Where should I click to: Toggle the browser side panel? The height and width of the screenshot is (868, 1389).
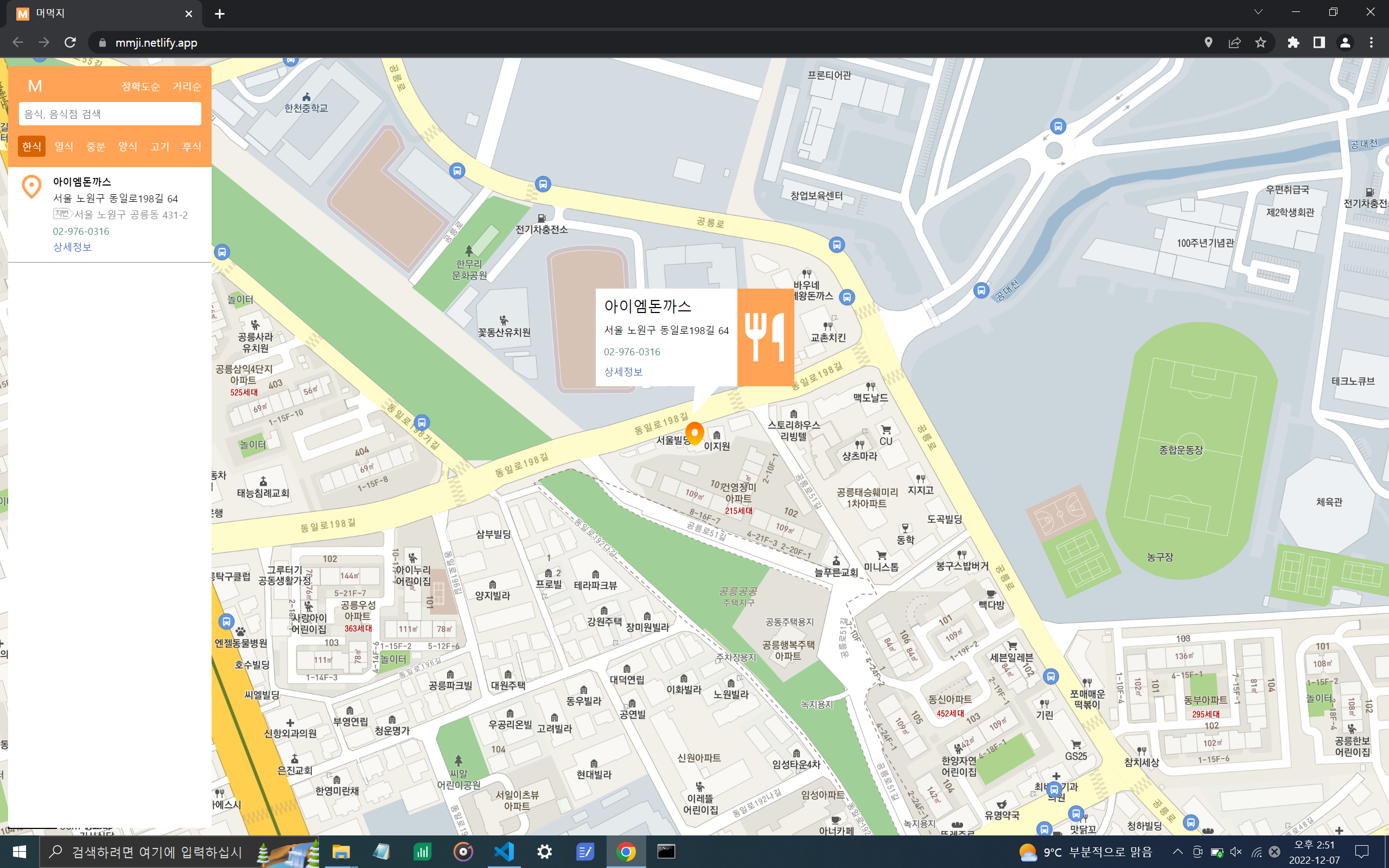[1319, 42]
